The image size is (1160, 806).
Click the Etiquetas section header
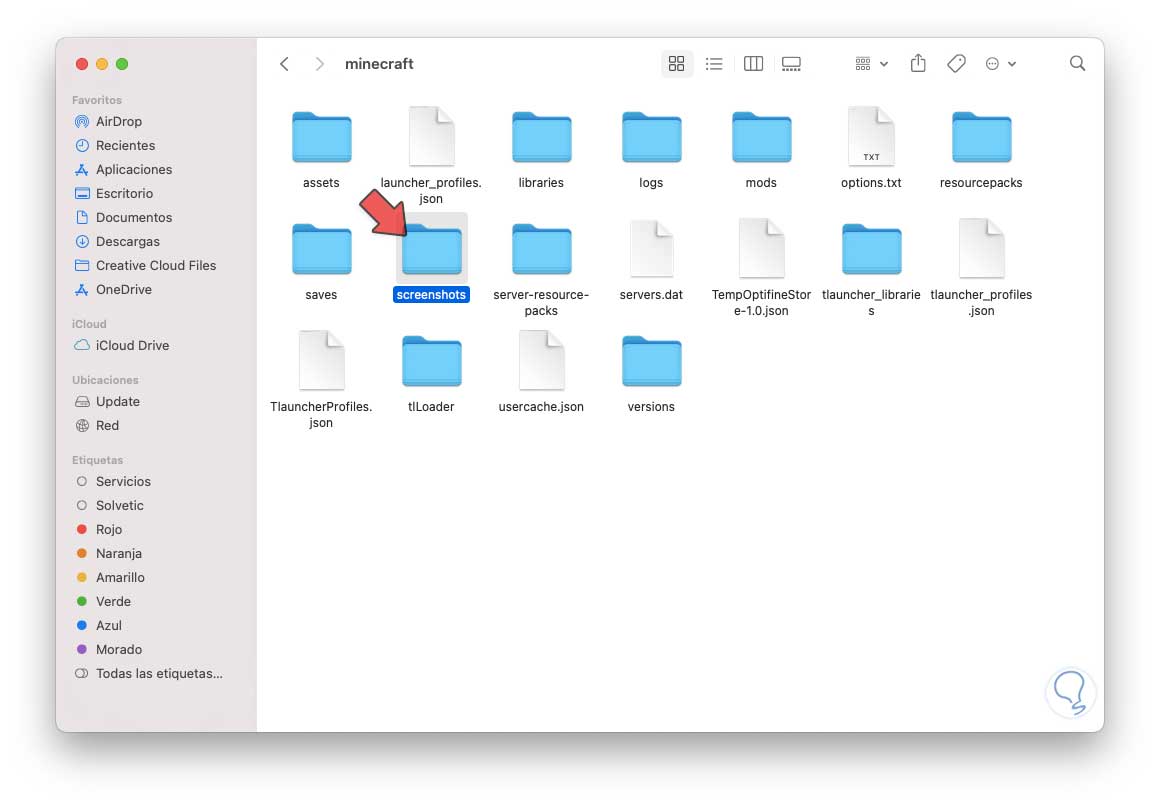(x=97, y=460)
